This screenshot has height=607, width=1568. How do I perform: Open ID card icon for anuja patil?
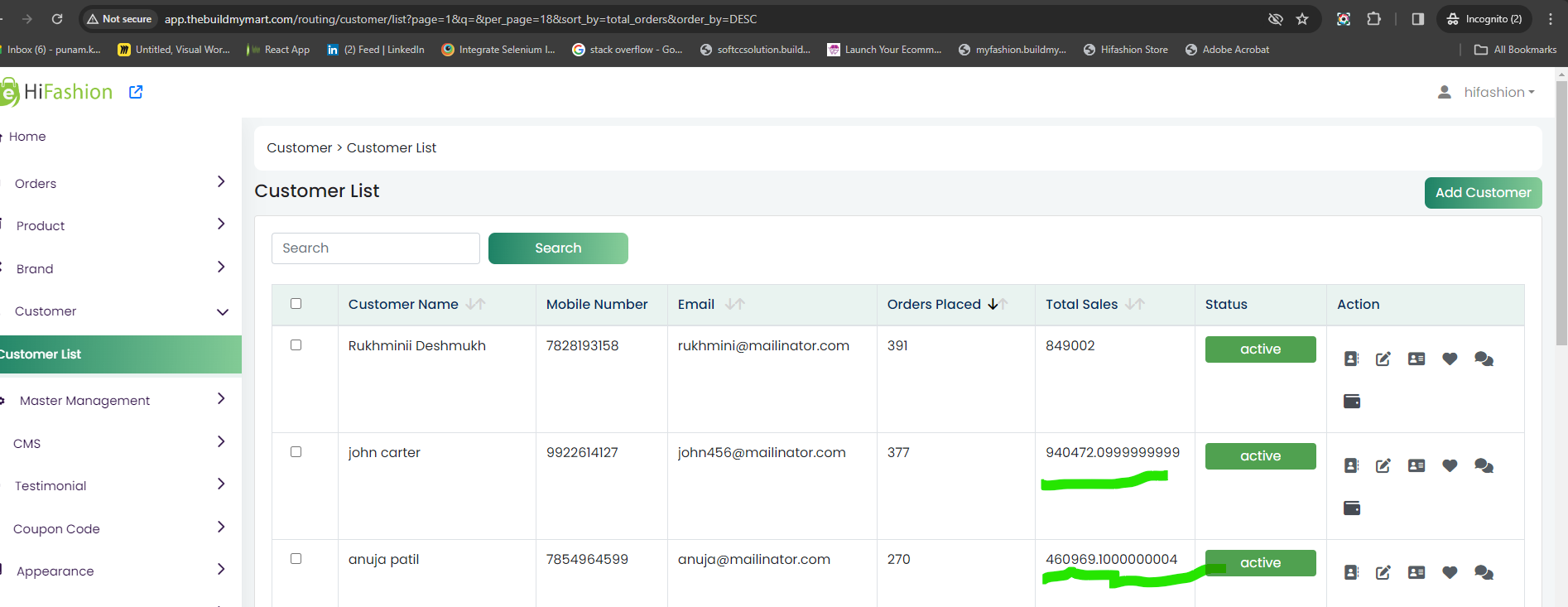coord(1416,572)
